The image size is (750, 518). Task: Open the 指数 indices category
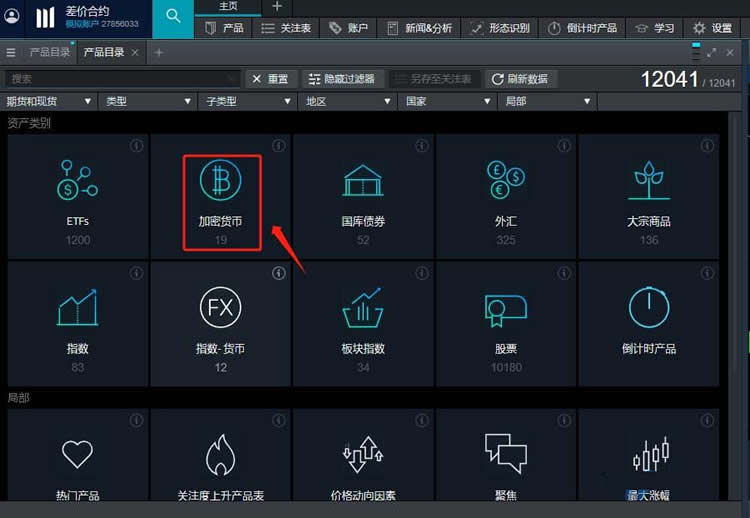(x=77, y=324)
